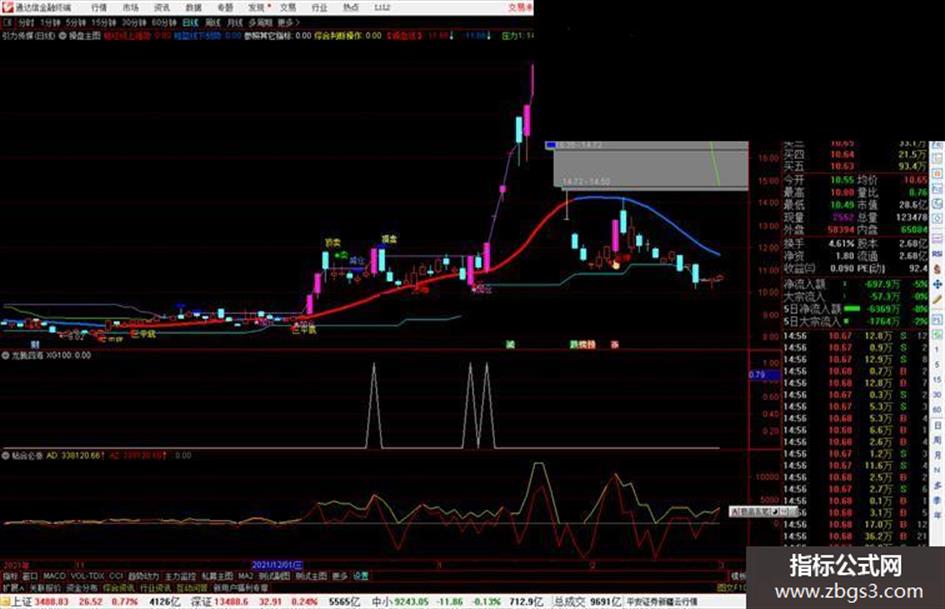The height and width of the screenshot is (609, 945).
Task: Switch to the 30分钟 period tab
Action: (134, 22)
